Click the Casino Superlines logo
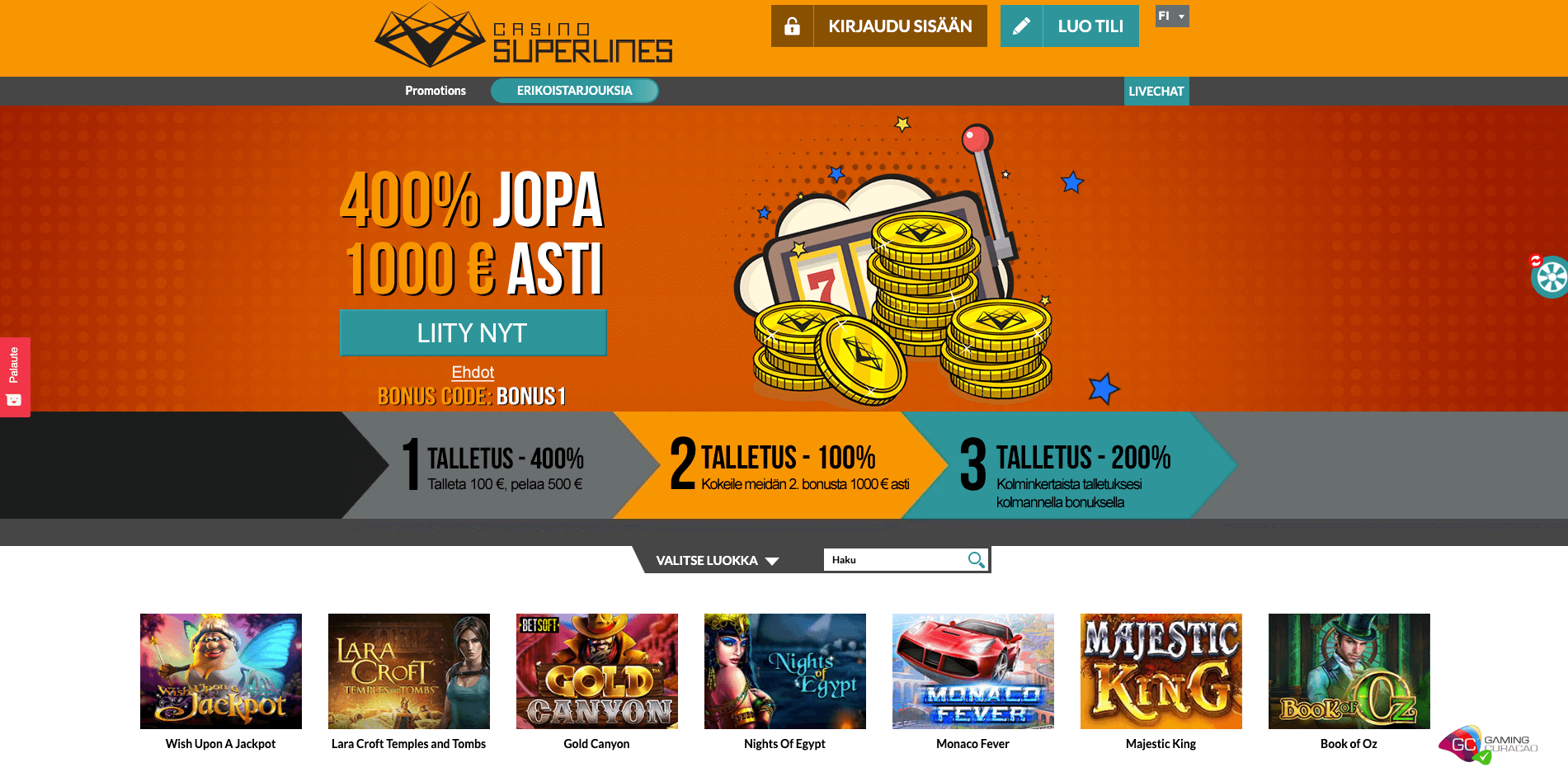 [523, 35]
